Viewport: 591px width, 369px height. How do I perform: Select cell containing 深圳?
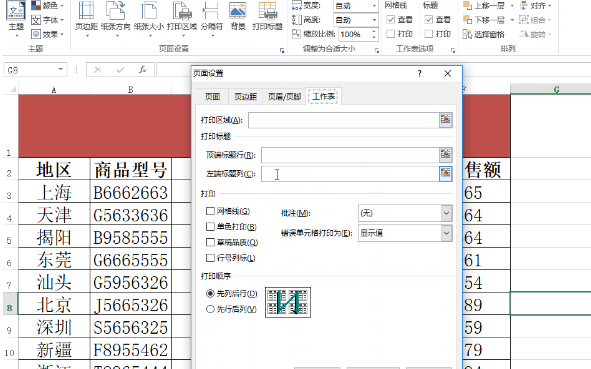(x=54, y=327)
